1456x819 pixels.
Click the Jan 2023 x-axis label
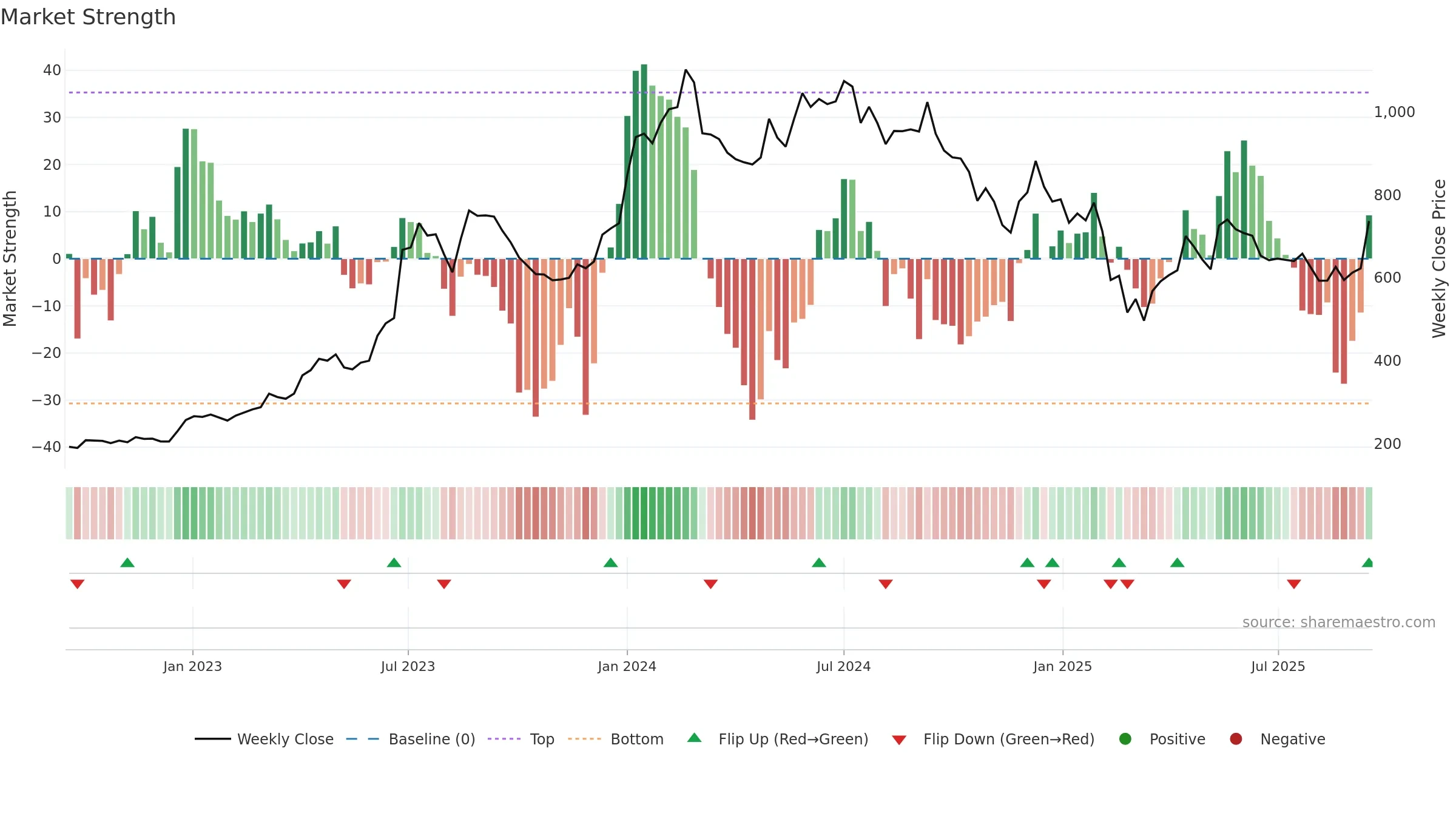coord(192,666)
